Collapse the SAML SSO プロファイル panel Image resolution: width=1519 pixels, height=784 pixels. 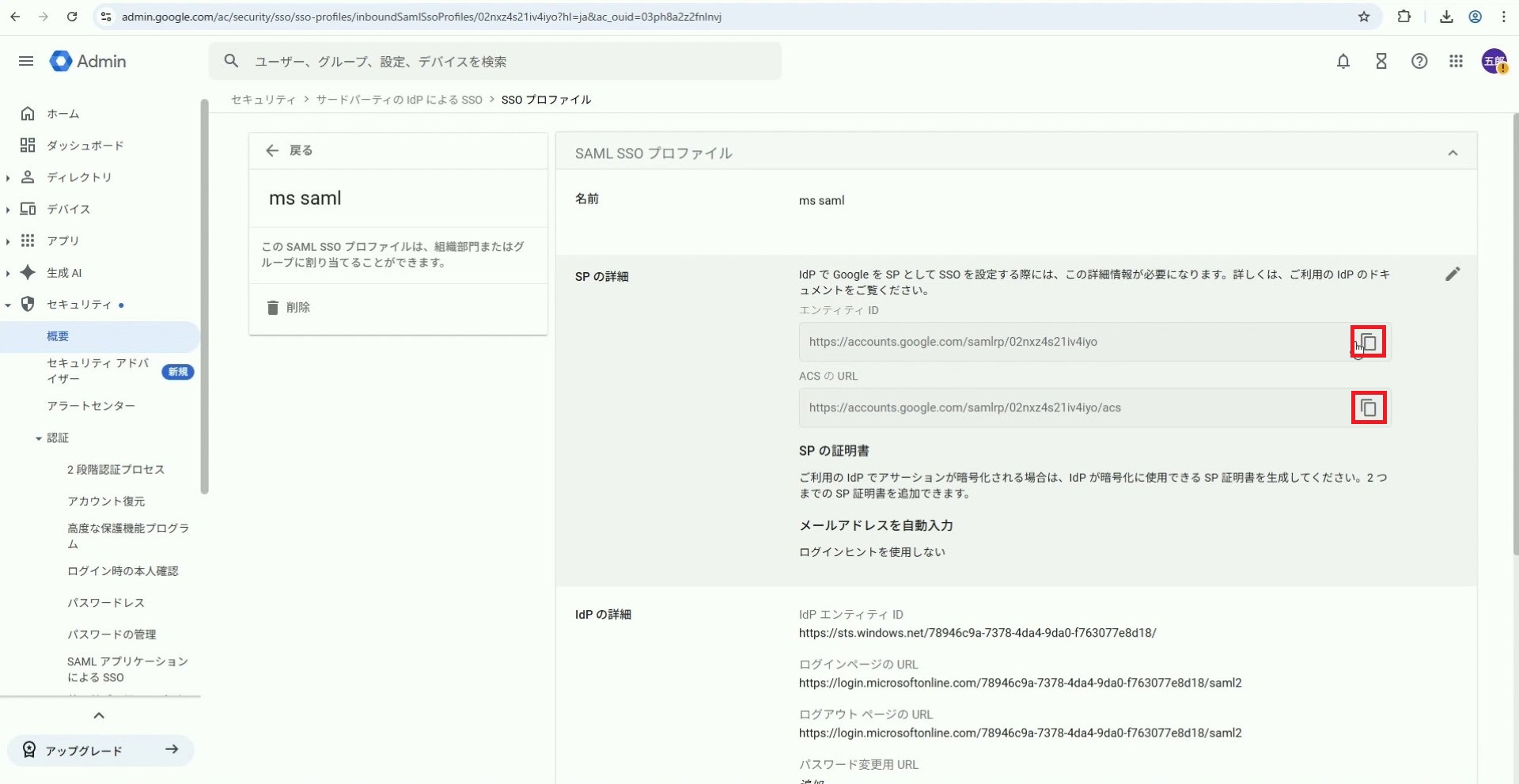point(1453,153)
